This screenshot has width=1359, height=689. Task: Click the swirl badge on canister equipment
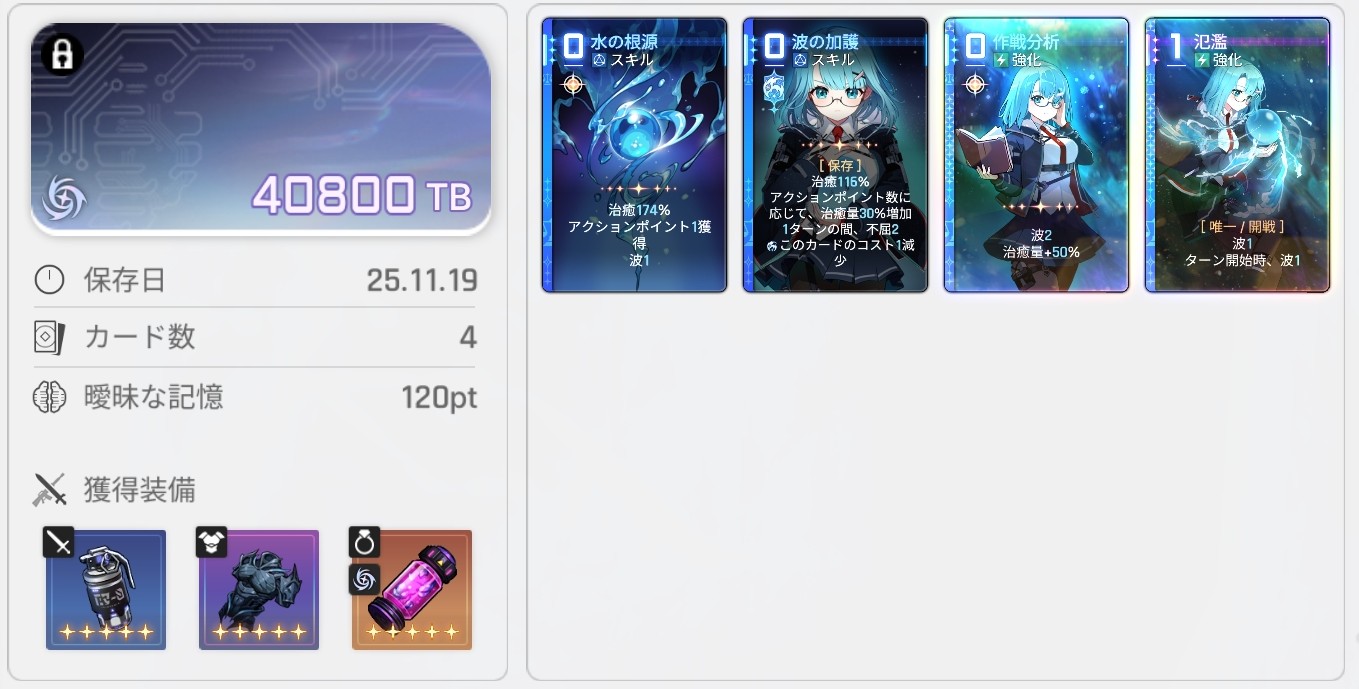pos(364,578)
